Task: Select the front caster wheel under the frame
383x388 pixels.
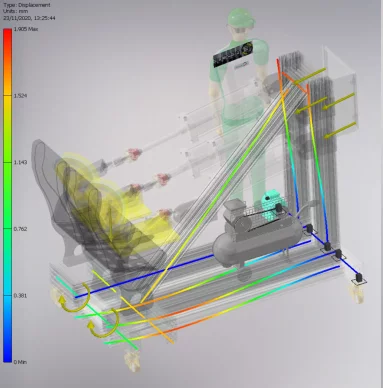Action: [x=132, y=361]
